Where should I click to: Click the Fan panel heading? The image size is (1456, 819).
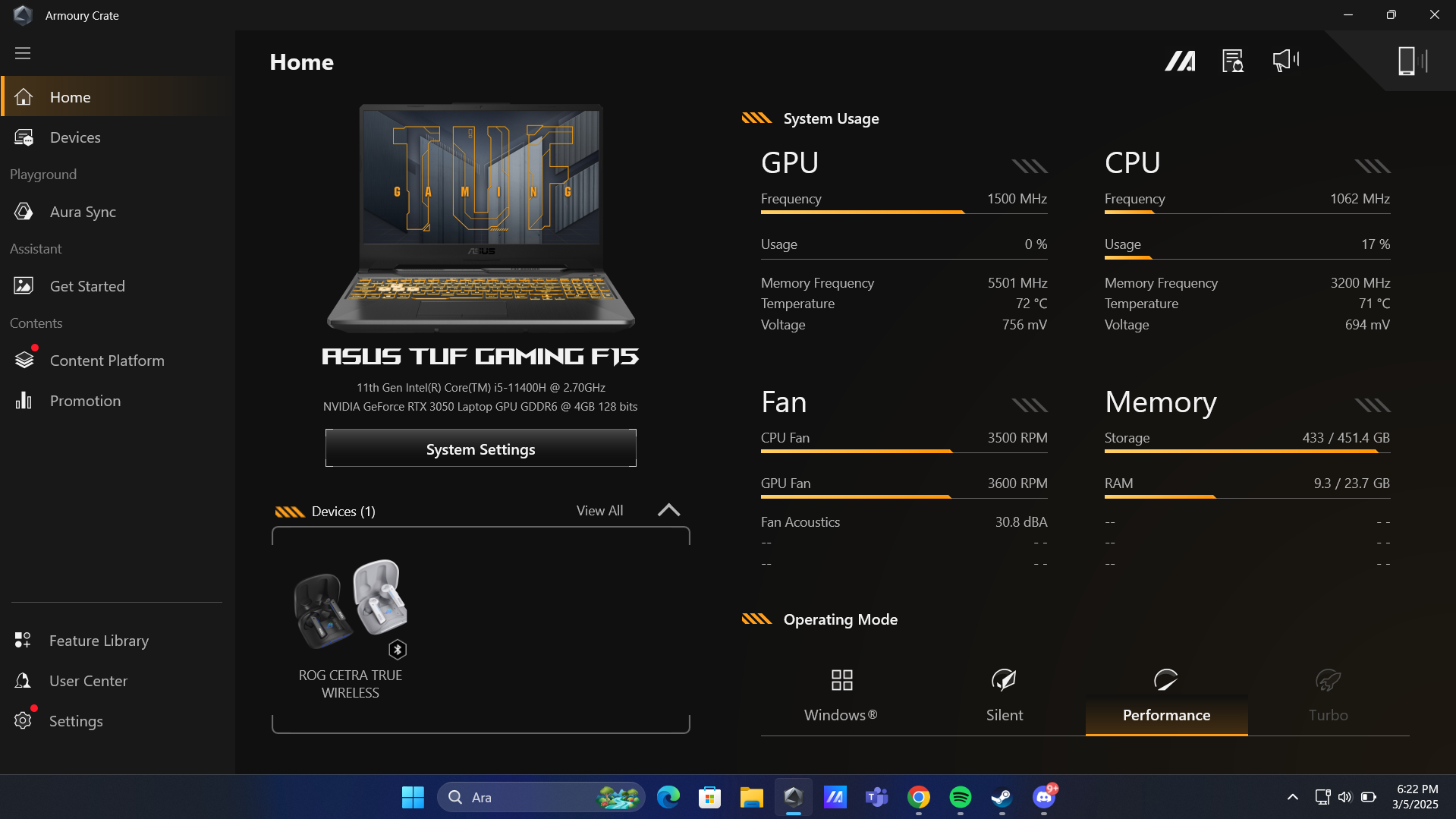click(x=784, y=402)
